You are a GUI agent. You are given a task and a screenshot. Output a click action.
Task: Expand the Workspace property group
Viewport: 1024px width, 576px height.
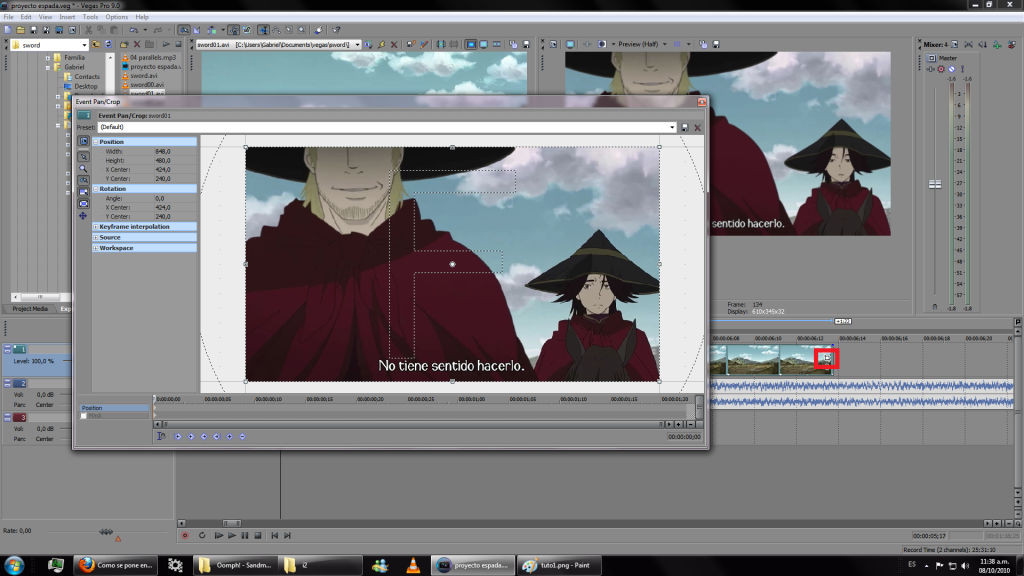point(95,248)
